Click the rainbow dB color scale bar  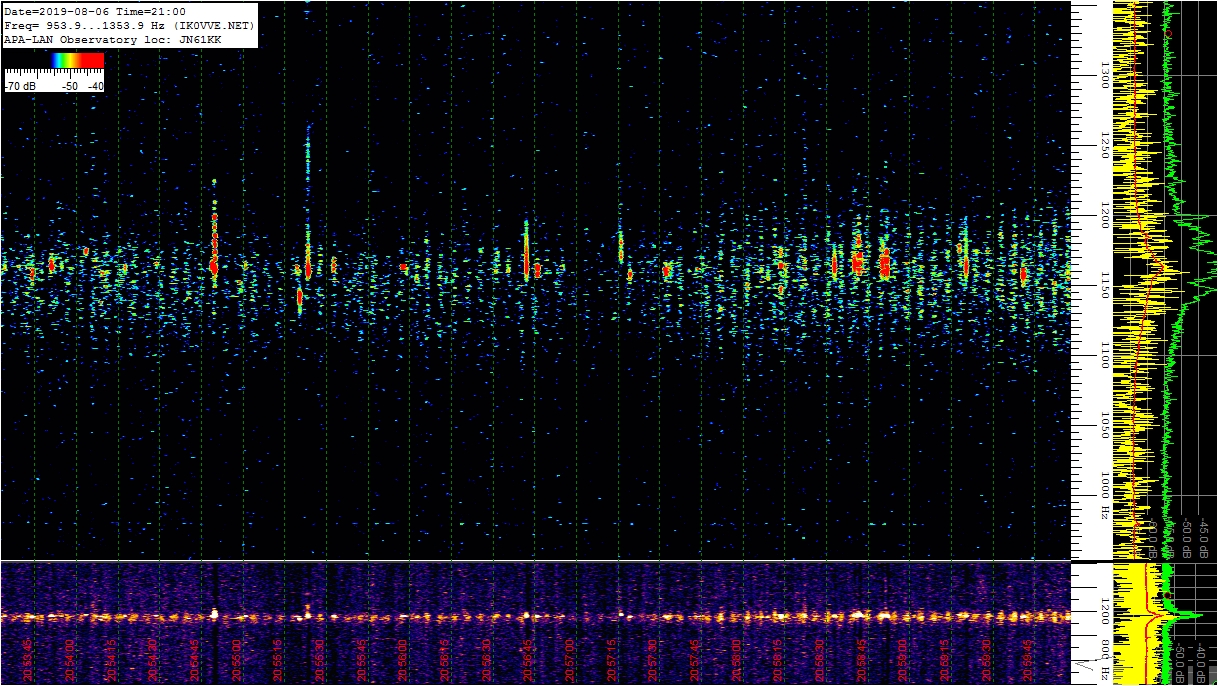[53, 60]
